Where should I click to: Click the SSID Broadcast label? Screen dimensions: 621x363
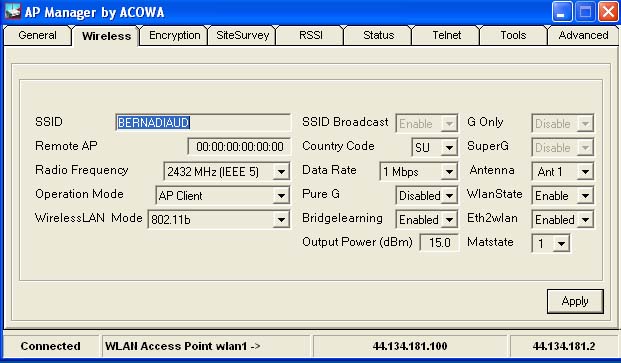tap(345, 122)
